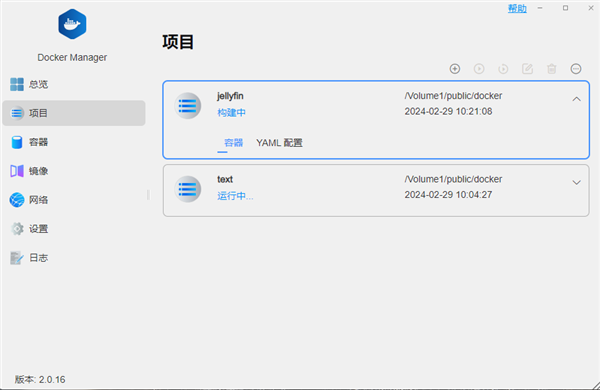The width and height of the screenshot is (600, 390).
Task: Click the 容器 cylinder icon
Action: (17, 142)
